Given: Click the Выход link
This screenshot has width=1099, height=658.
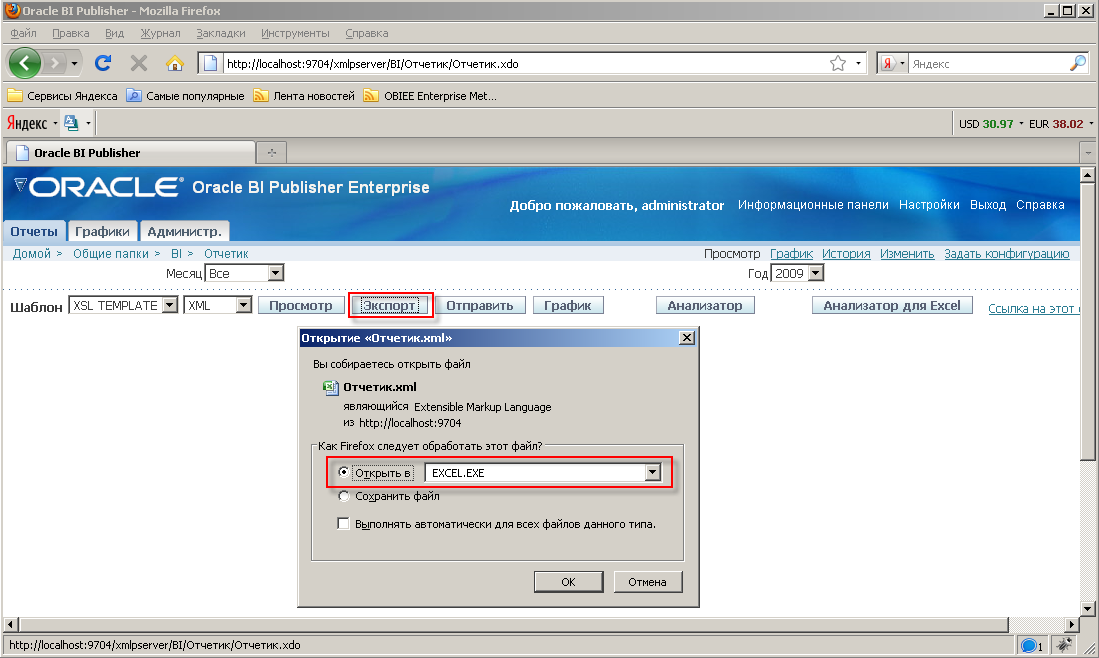Looking at the screenshot, I should click(x=988, y=205).
